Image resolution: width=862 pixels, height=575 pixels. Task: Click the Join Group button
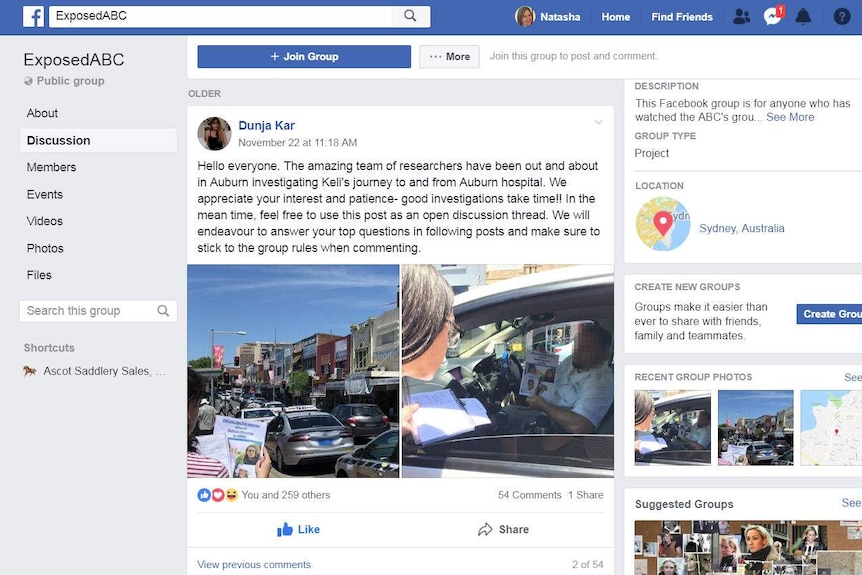tap(304, 57)
